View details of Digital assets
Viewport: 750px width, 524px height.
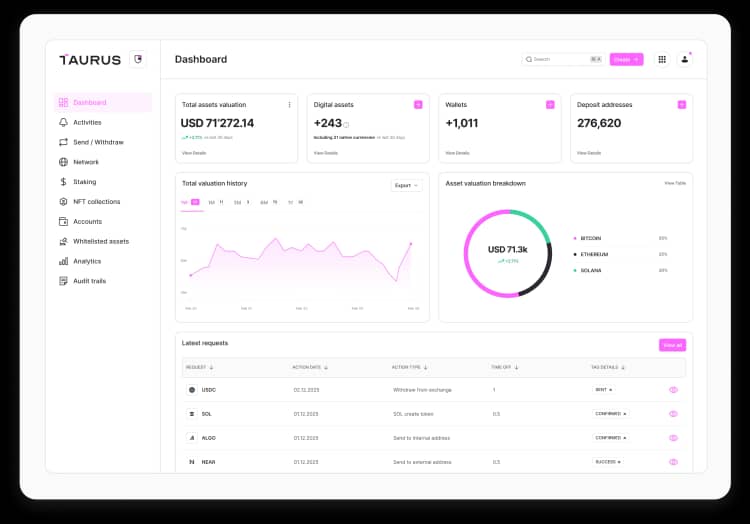pos(326,153)
